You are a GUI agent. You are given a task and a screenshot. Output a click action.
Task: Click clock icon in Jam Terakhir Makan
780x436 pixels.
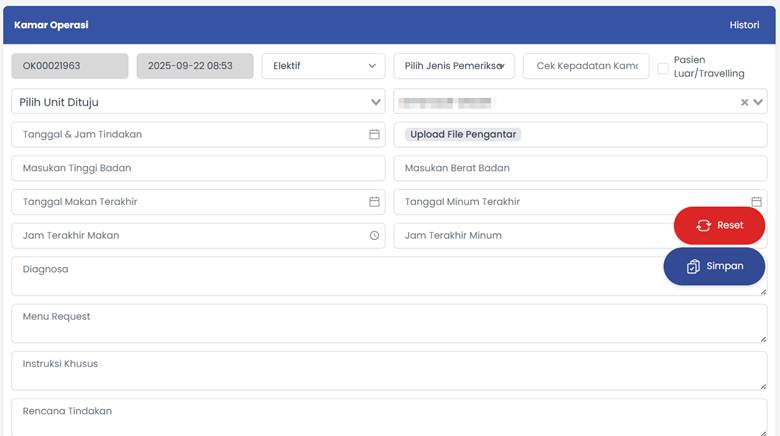[374, 236]
